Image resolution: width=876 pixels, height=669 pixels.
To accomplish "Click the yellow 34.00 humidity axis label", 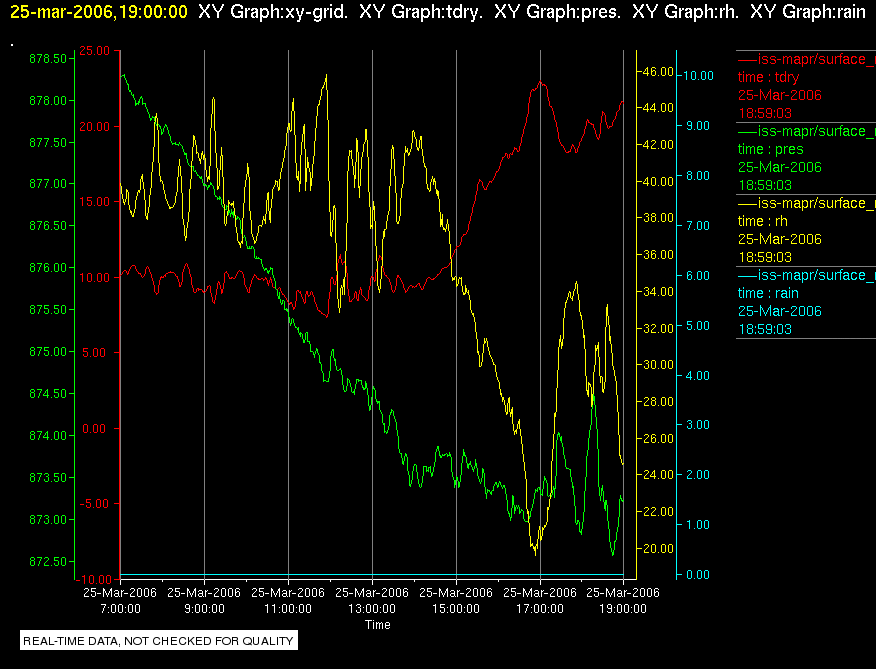I will click(659, 291).
